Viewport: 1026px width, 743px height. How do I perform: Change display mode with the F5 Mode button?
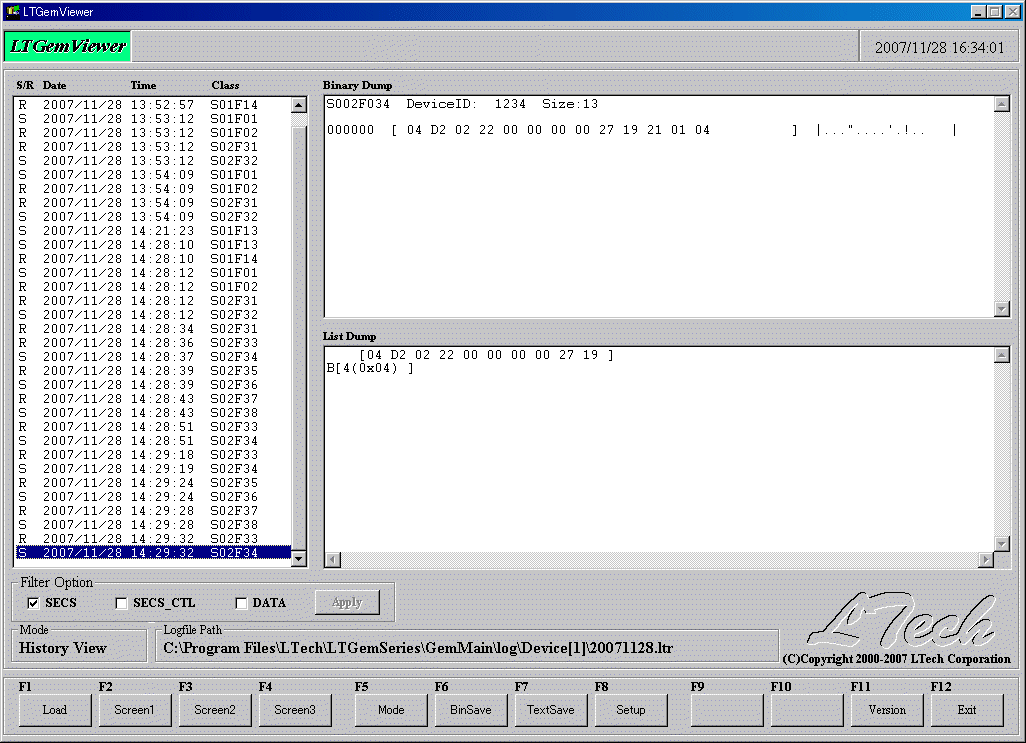(x=391, y=710)
